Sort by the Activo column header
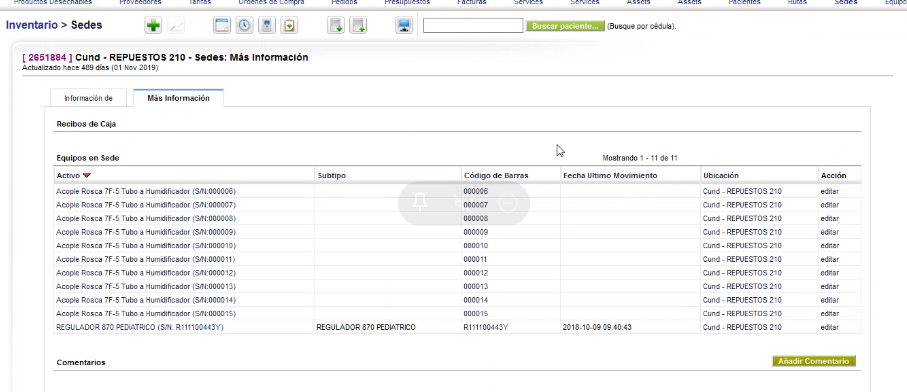Screen dimensions: 907x392 pos(68,175)
